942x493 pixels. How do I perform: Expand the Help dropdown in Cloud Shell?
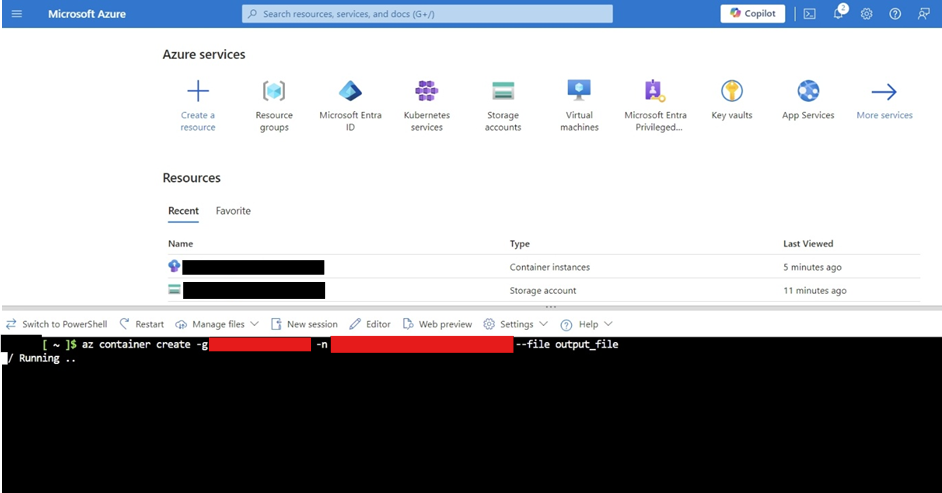tap(586, 324)
